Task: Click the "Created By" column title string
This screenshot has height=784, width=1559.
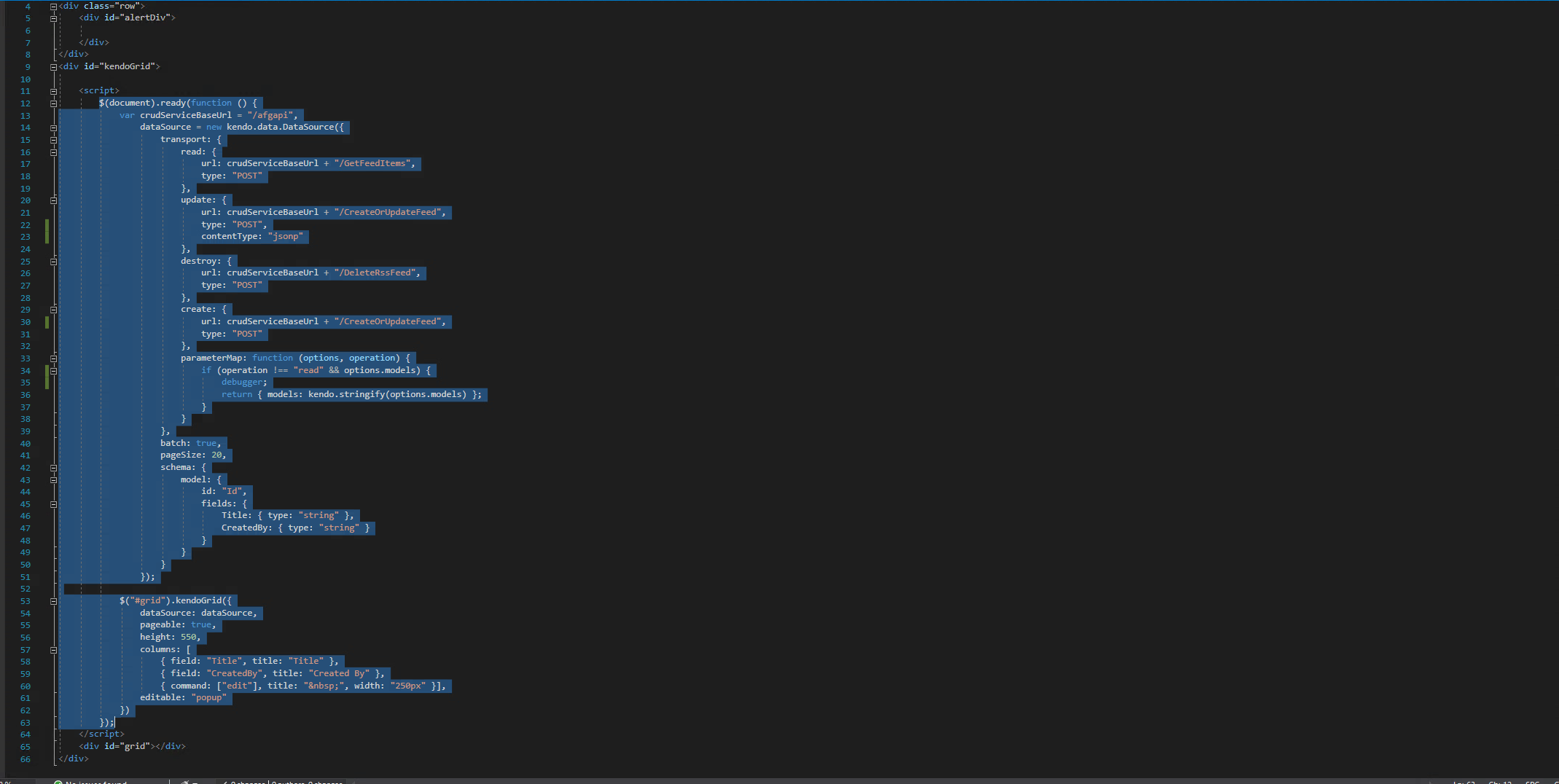Action: click(x=339, y=673)
